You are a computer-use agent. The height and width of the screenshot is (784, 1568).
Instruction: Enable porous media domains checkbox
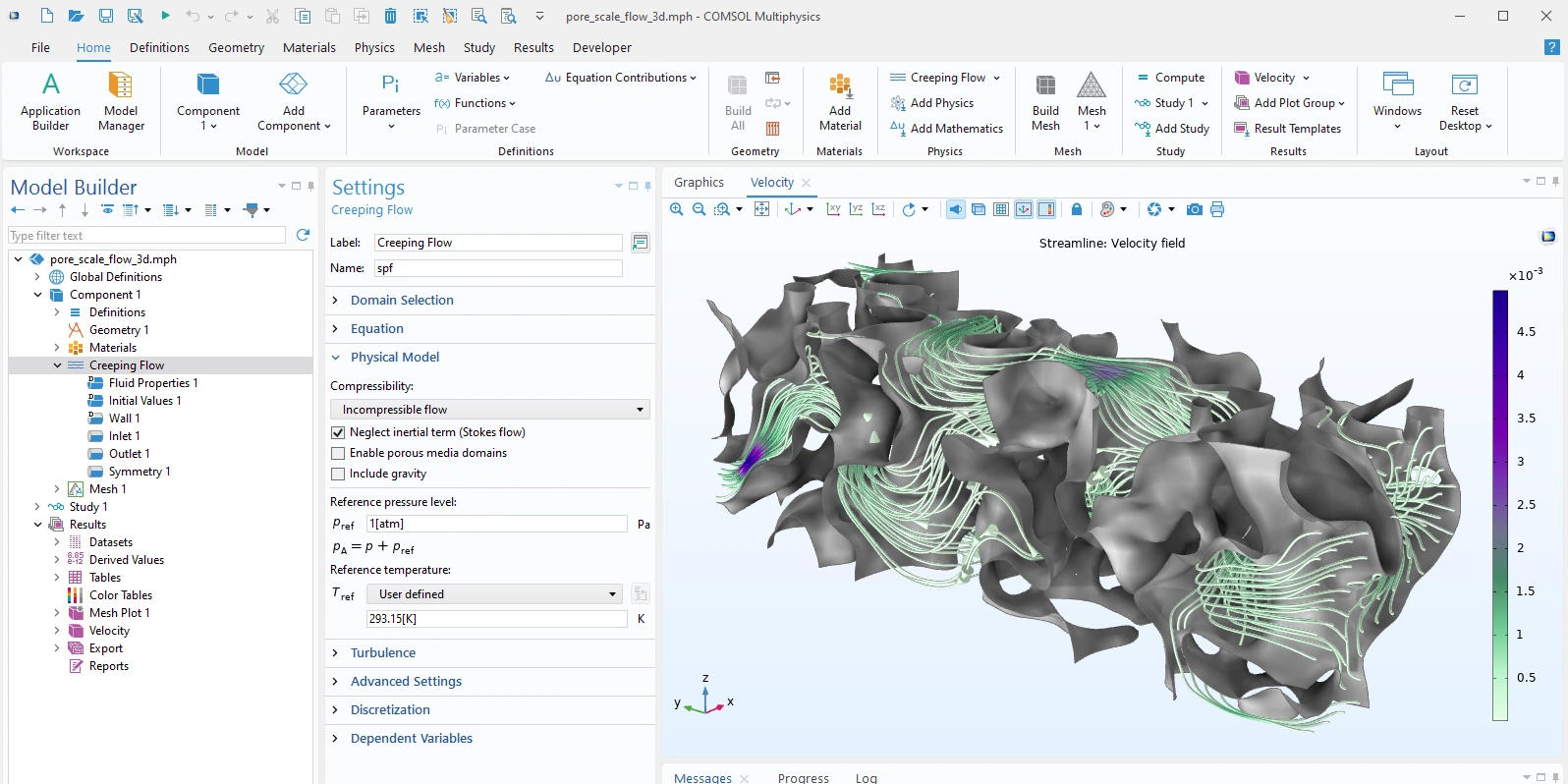point(338,453)
